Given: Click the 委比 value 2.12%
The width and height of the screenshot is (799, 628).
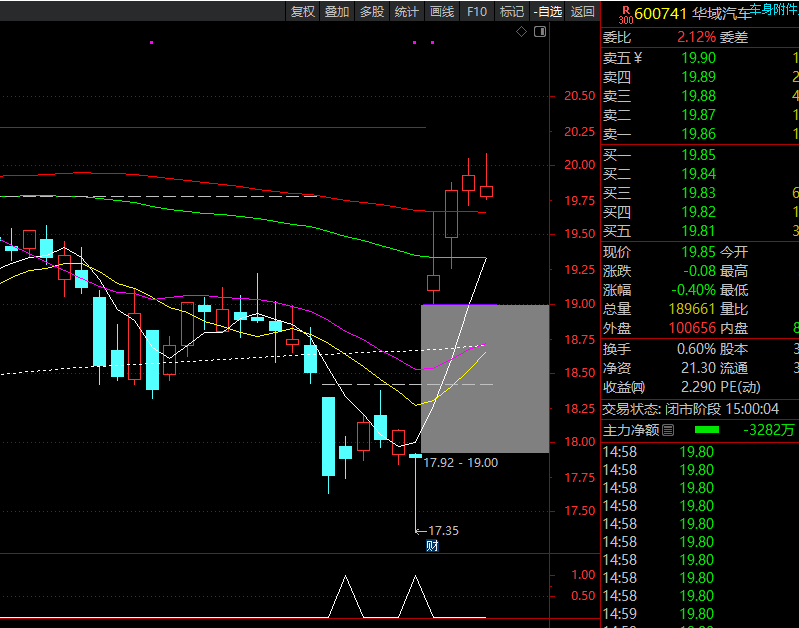Looking at the screenshot, I should (697, 37).
